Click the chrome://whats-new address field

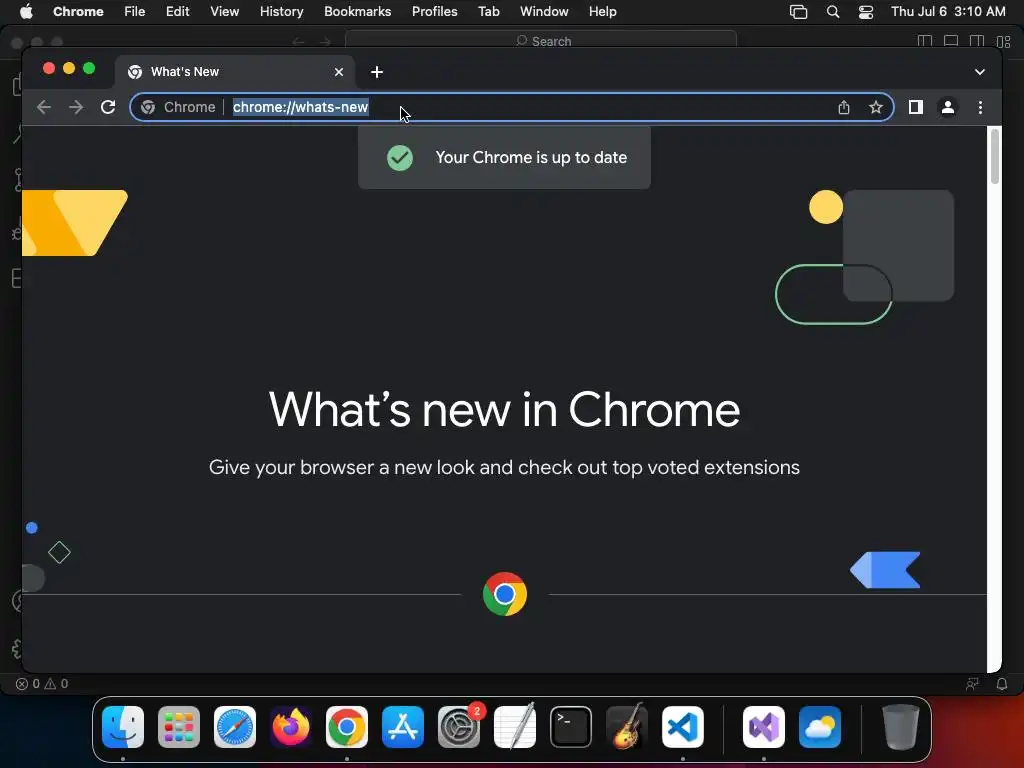[511, 107]
